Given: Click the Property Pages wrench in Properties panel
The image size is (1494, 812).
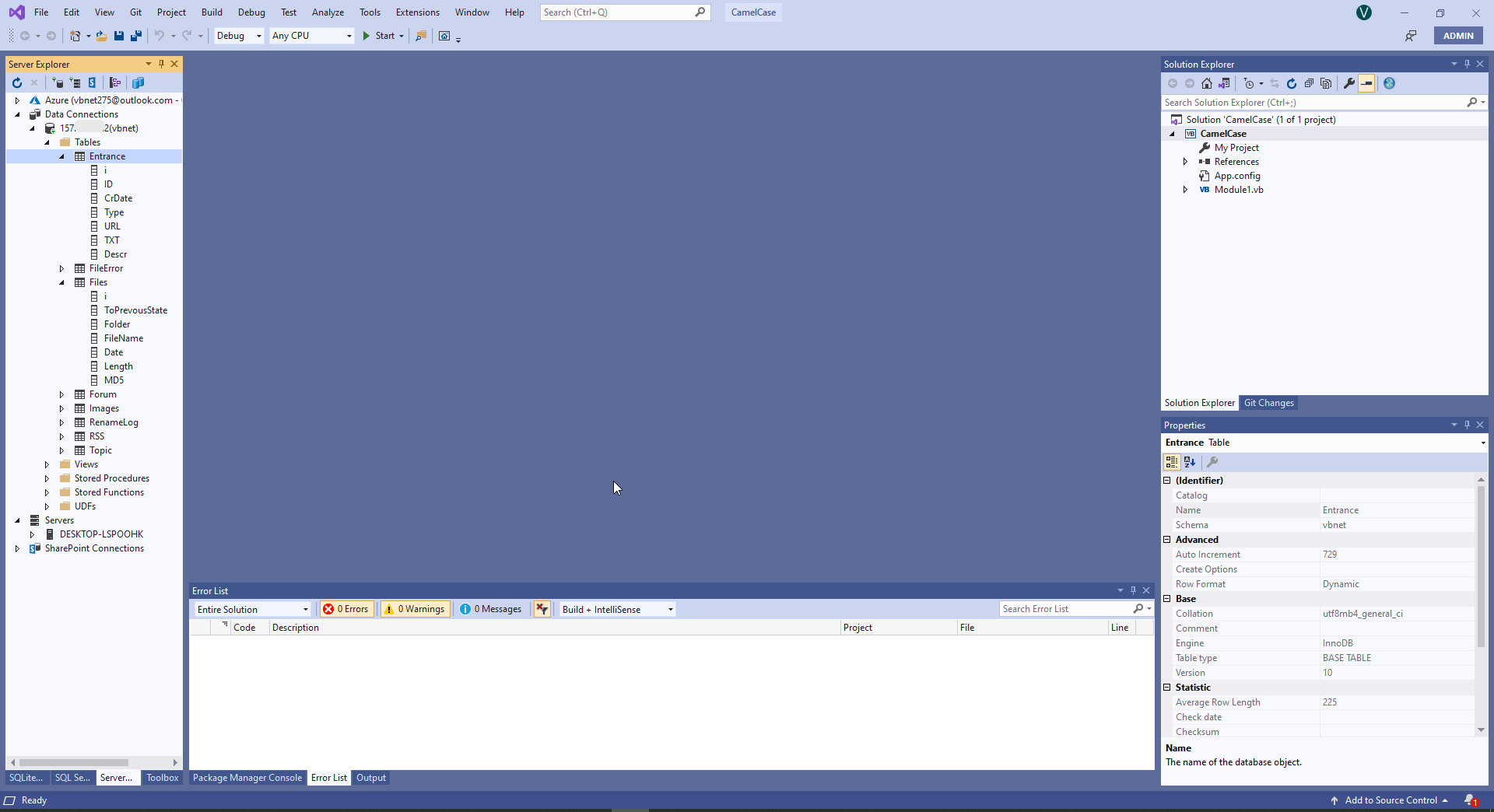Looking at the screenshot, I should pyautogui.click(x=1212, y=462).
